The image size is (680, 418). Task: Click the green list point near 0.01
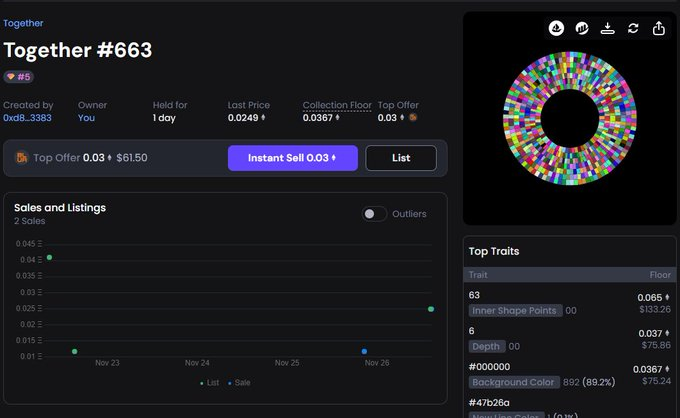pyautogui.click(x=75, y=351)
